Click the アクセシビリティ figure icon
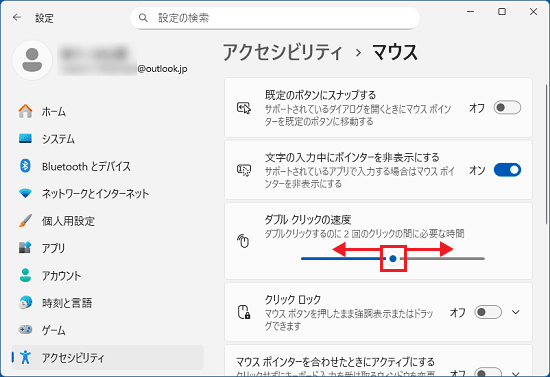Screen dimensions: 550x377 (x=25, y=357)
